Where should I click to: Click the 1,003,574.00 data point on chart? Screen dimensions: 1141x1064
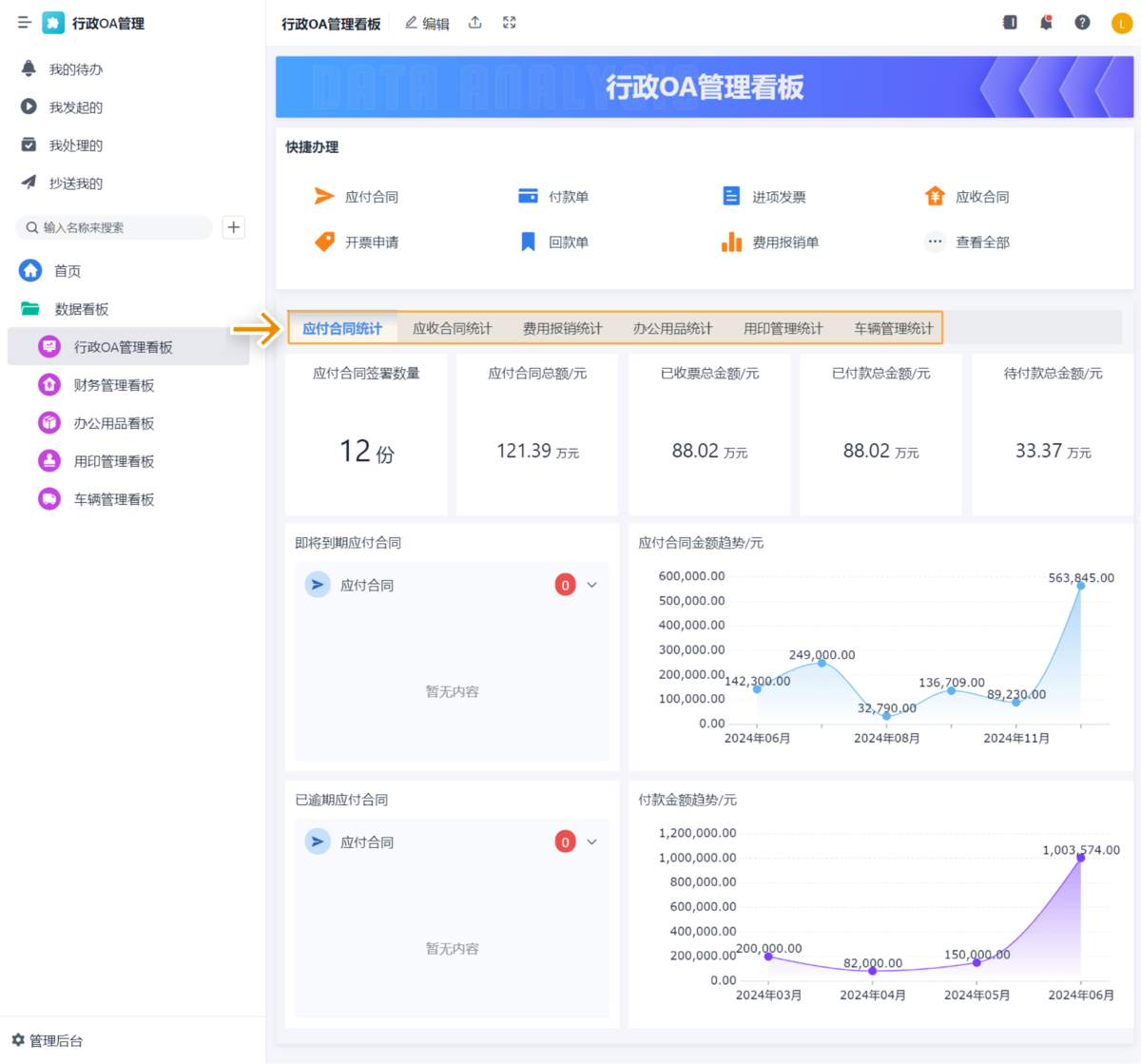tap(1081, 858)
